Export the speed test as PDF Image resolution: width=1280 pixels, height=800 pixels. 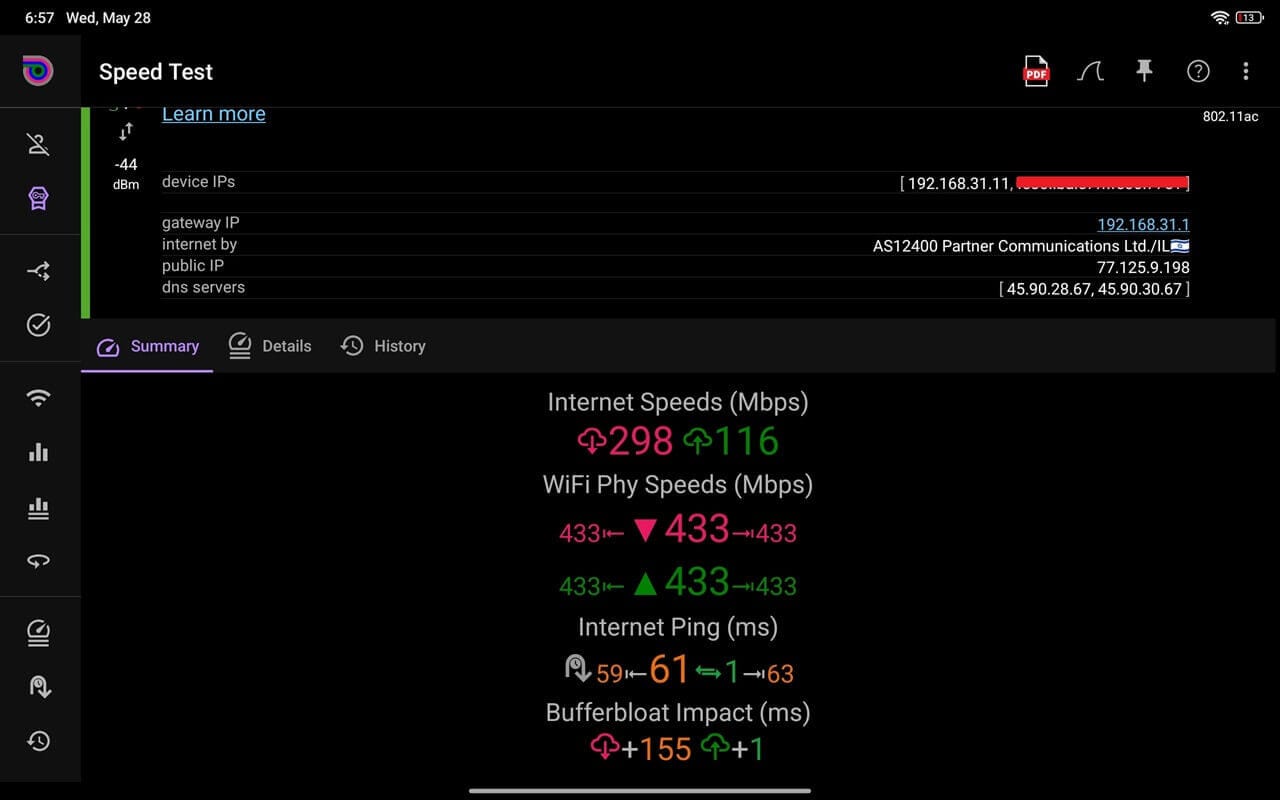coord(1036,72)
